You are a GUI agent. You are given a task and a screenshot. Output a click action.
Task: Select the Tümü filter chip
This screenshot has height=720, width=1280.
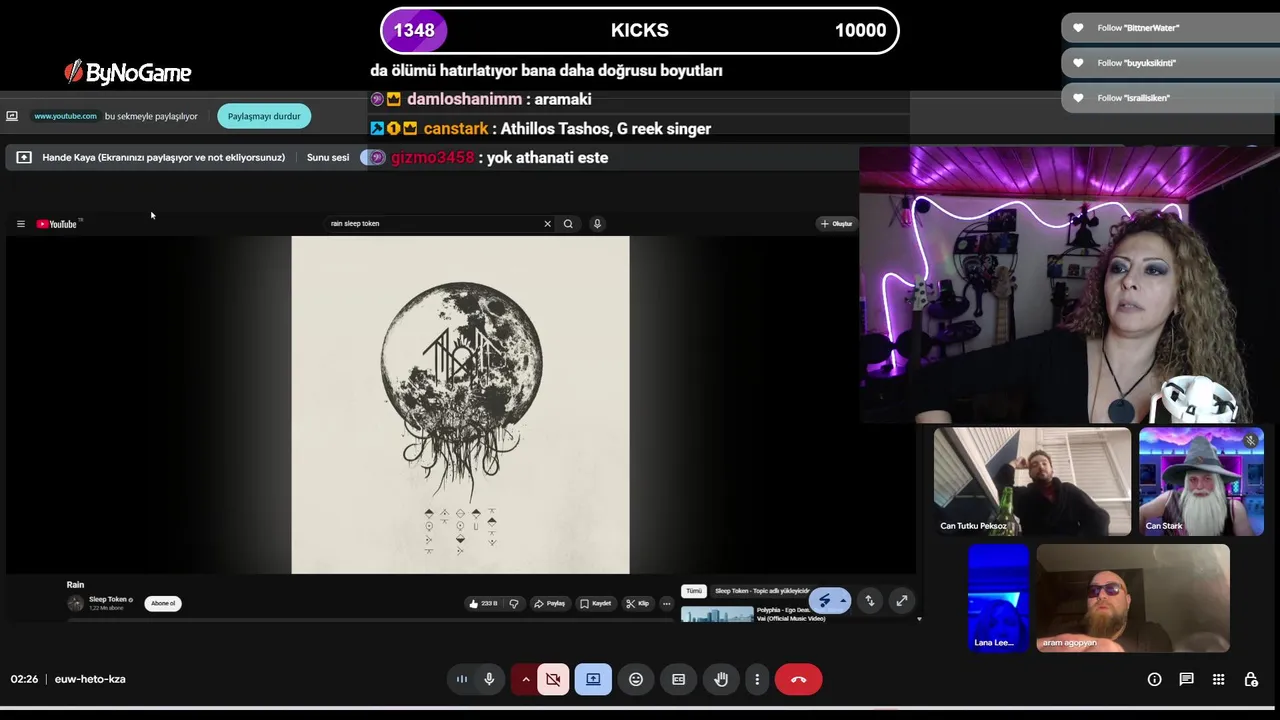pos(694,591)
